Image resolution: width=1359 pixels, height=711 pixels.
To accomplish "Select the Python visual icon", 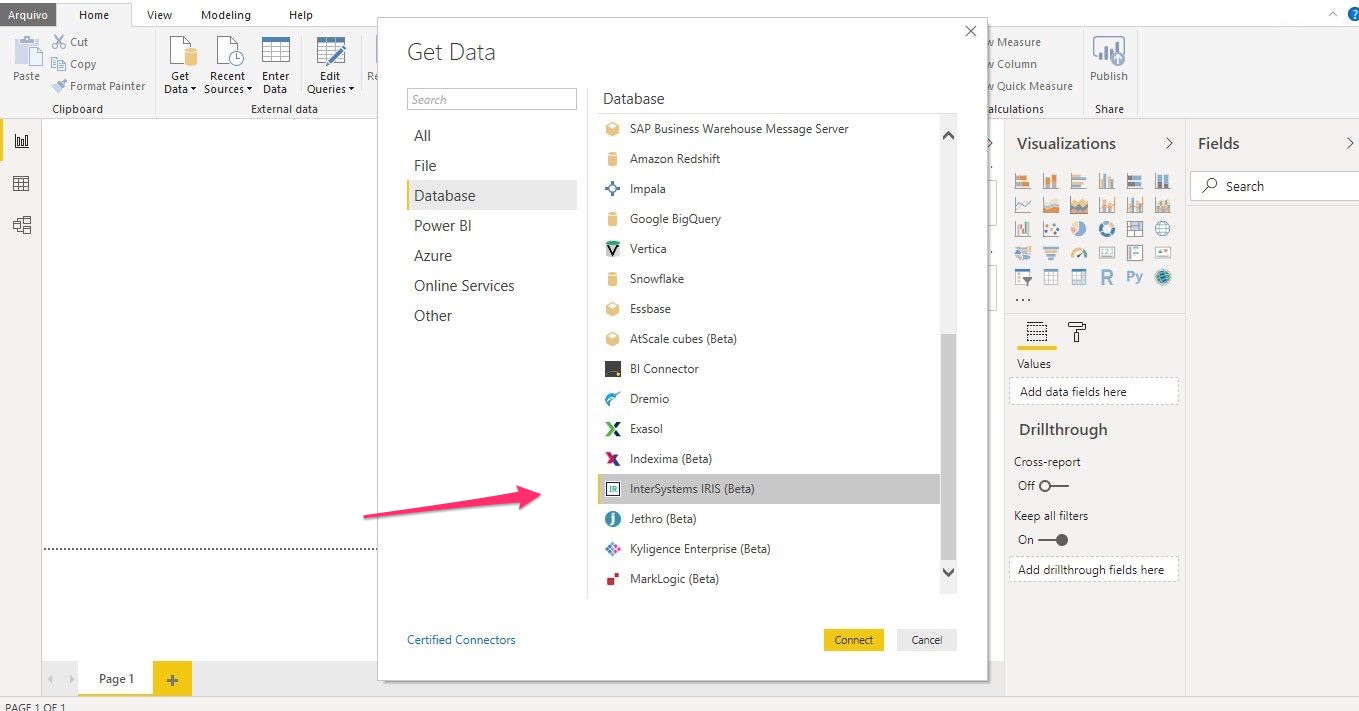I will 1134,277.
